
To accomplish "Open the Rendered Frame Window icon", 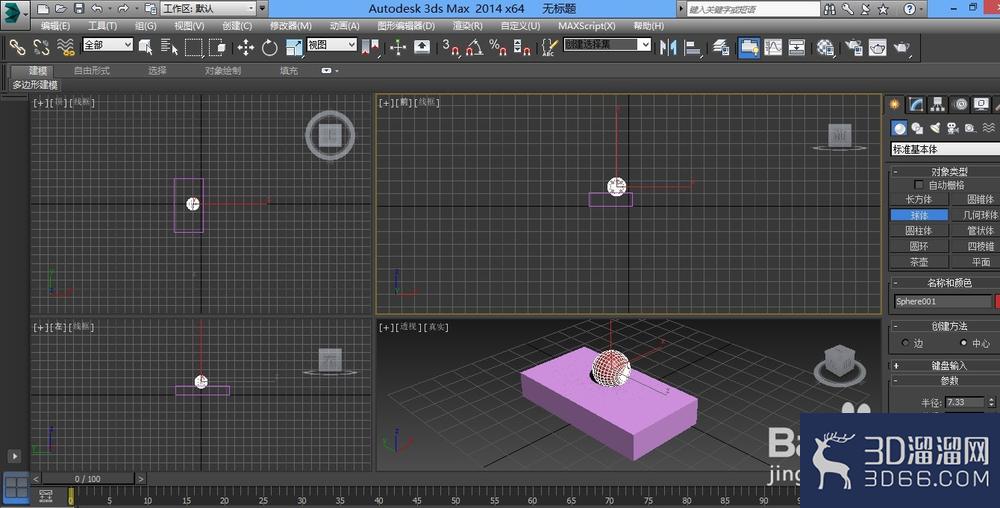I will pos(878,47).
